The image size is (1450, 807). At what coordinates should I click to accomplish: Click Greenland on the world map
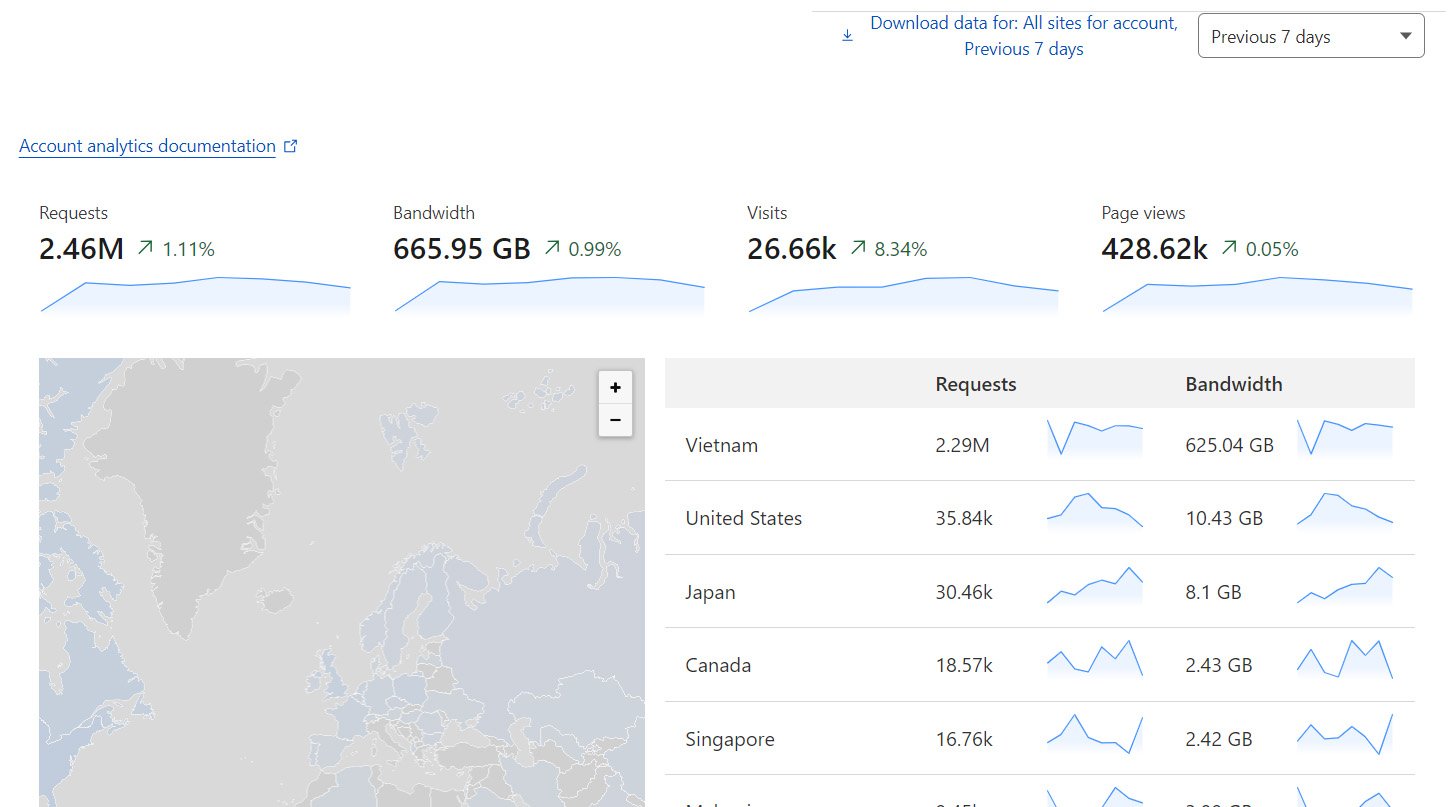[x=200, y=500]
